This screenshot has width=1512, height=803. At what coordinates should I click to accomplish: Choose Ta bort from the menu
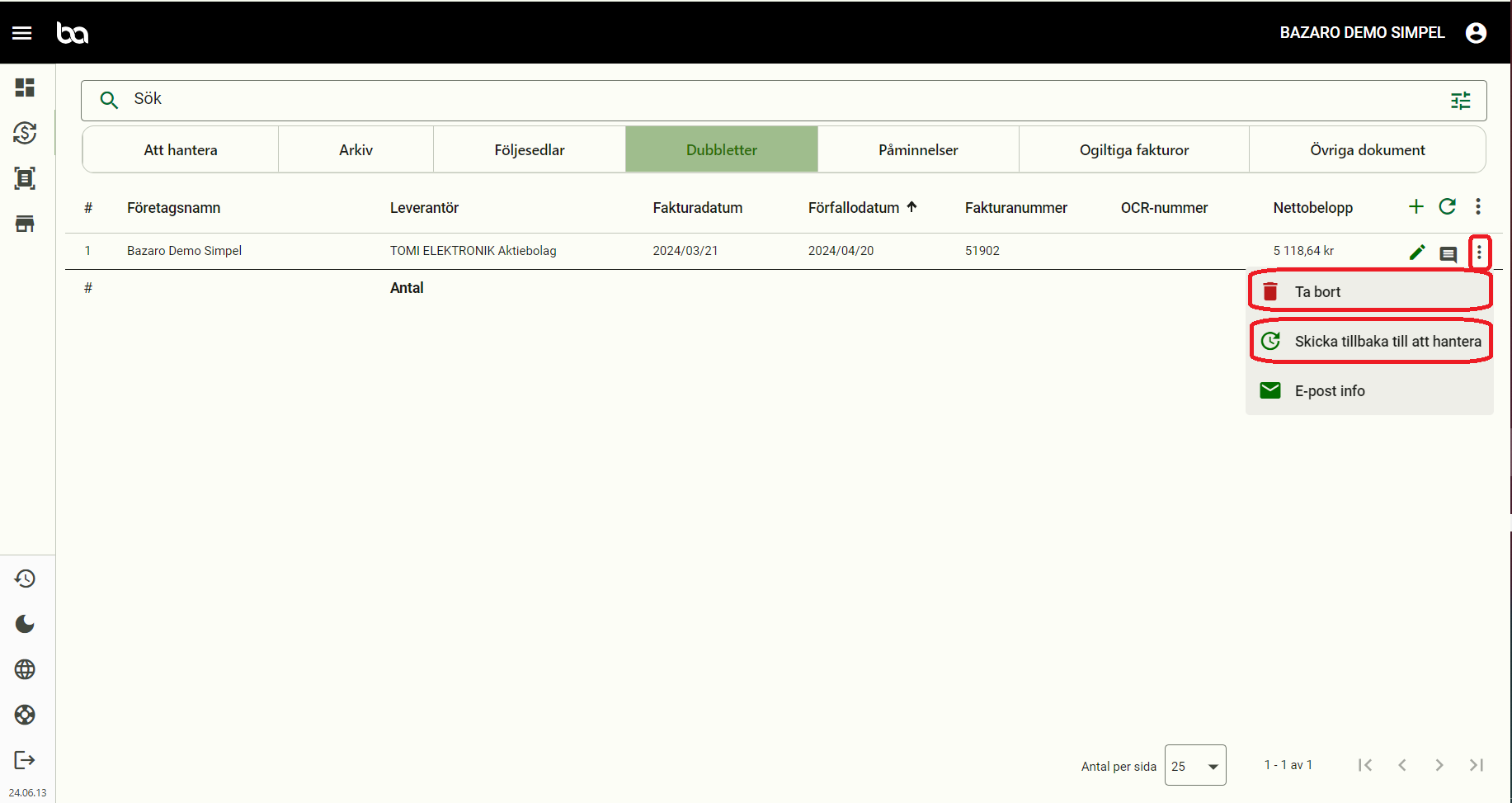[1369, 291]
